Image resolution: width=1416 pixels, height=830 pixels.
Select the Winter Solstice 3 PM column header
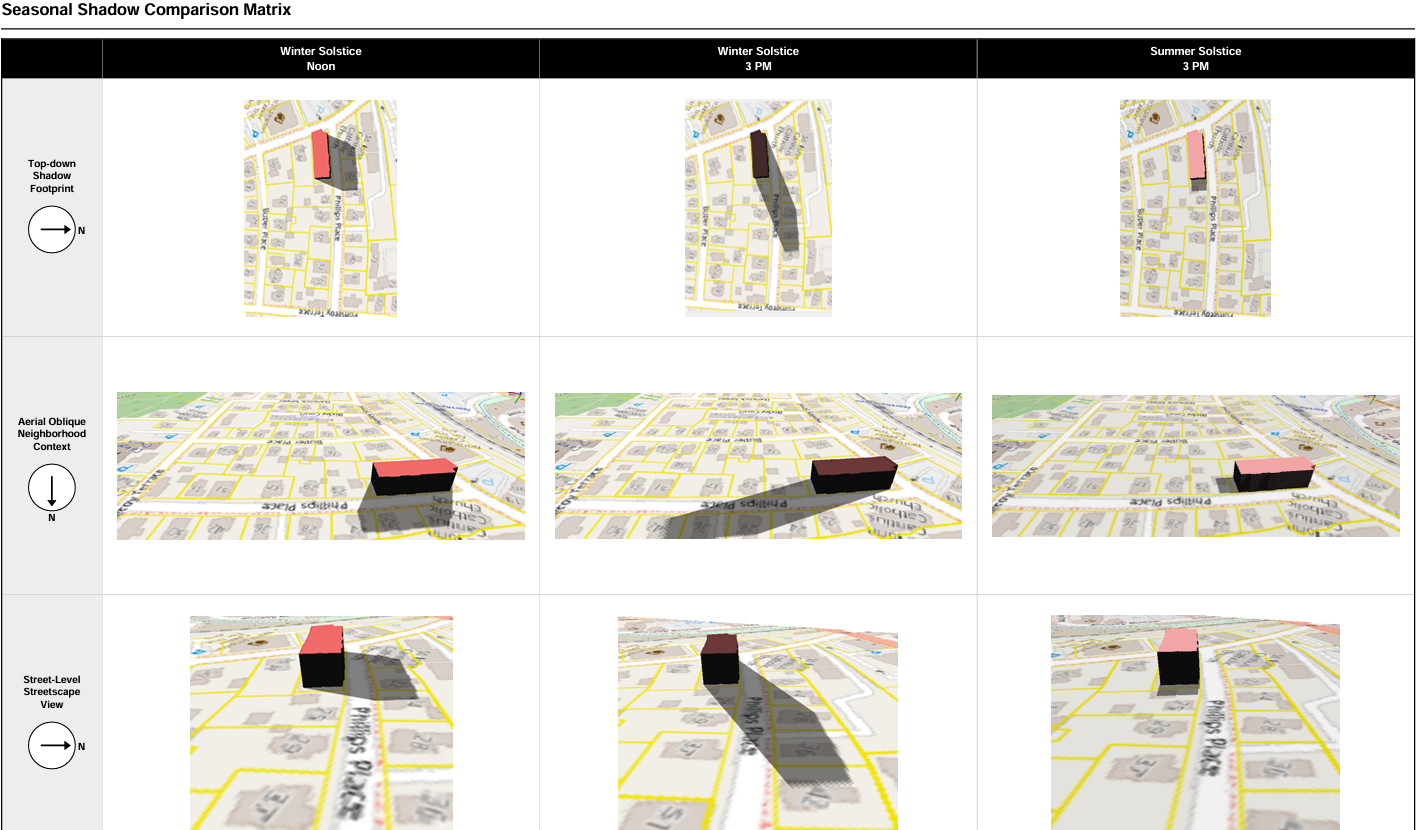pos(758,59)
